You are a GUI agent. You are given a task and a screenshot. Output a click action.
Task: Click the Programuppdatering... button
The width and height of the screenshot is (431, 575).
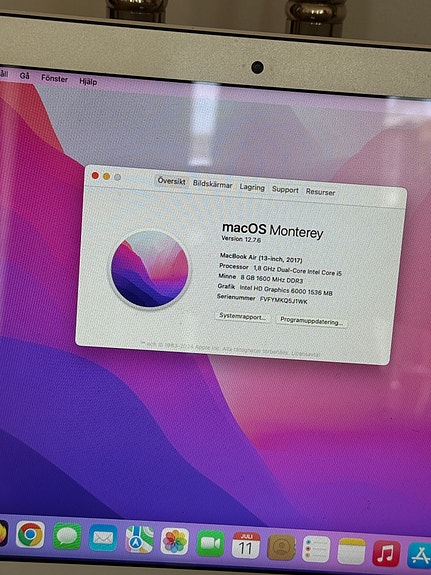tap(311, 322)
